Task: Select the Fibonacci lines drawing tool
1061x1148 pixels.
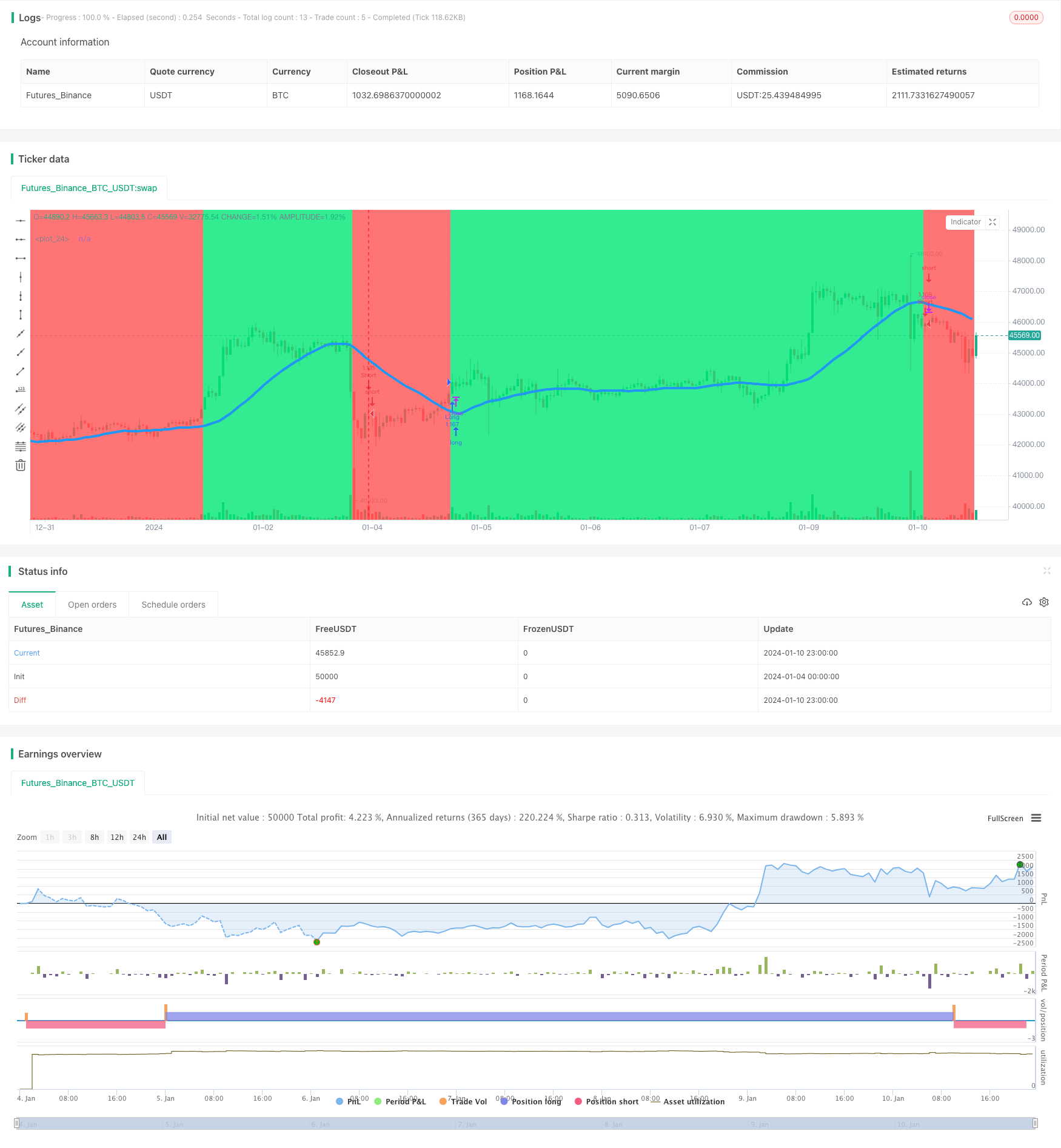Action: pos(21,446)
